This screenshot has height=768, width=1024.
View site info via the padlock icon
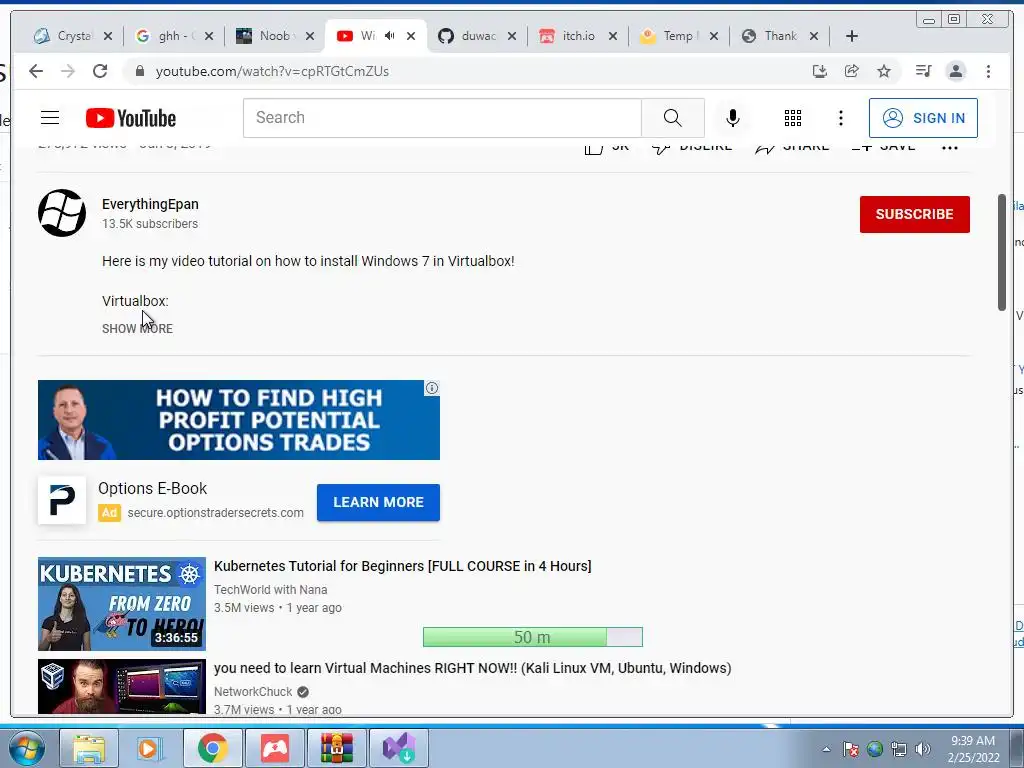139,71
